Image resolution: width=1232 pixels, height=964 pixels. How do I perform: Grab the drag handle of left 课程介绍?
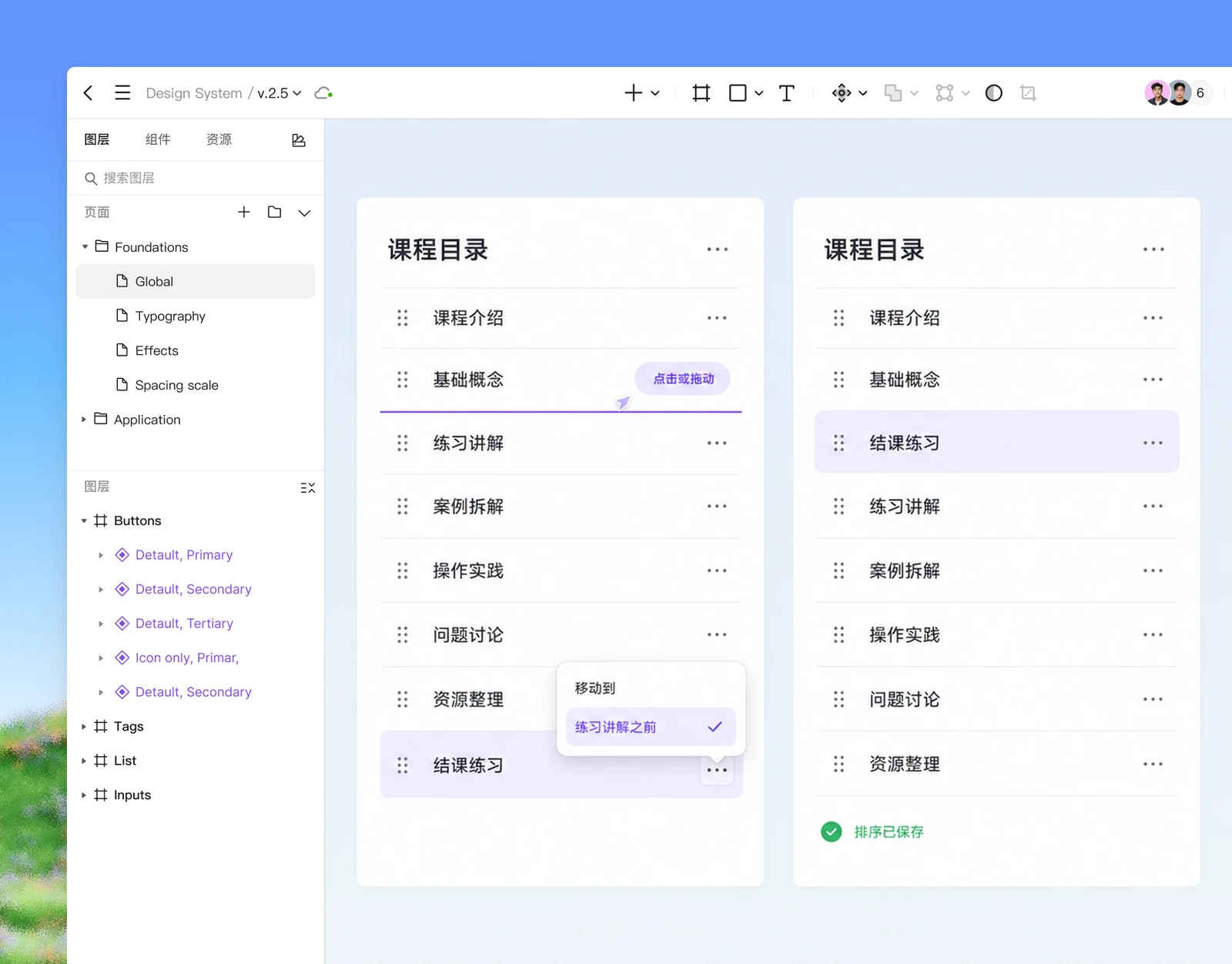click(403, 318)
